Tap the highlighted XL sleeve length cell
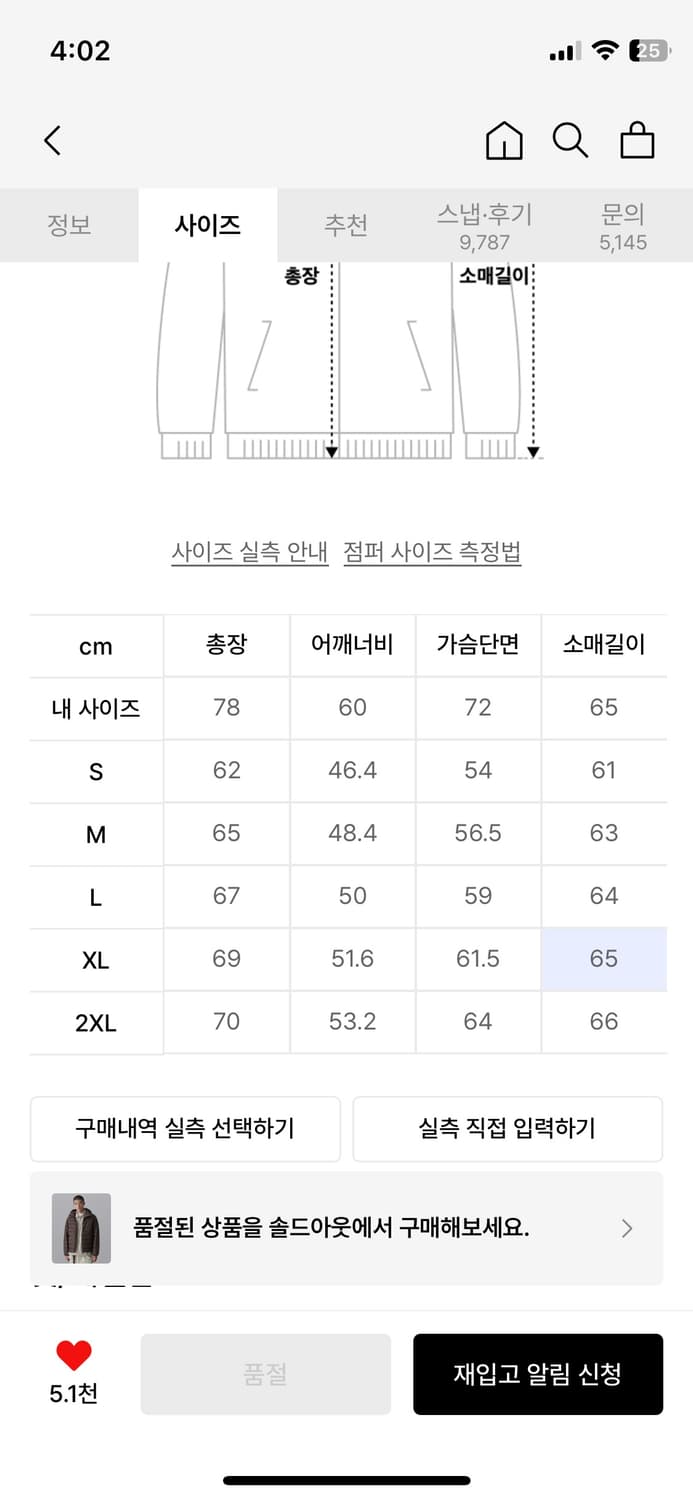This screenshot has width=693, height=1500. [604, 959]
